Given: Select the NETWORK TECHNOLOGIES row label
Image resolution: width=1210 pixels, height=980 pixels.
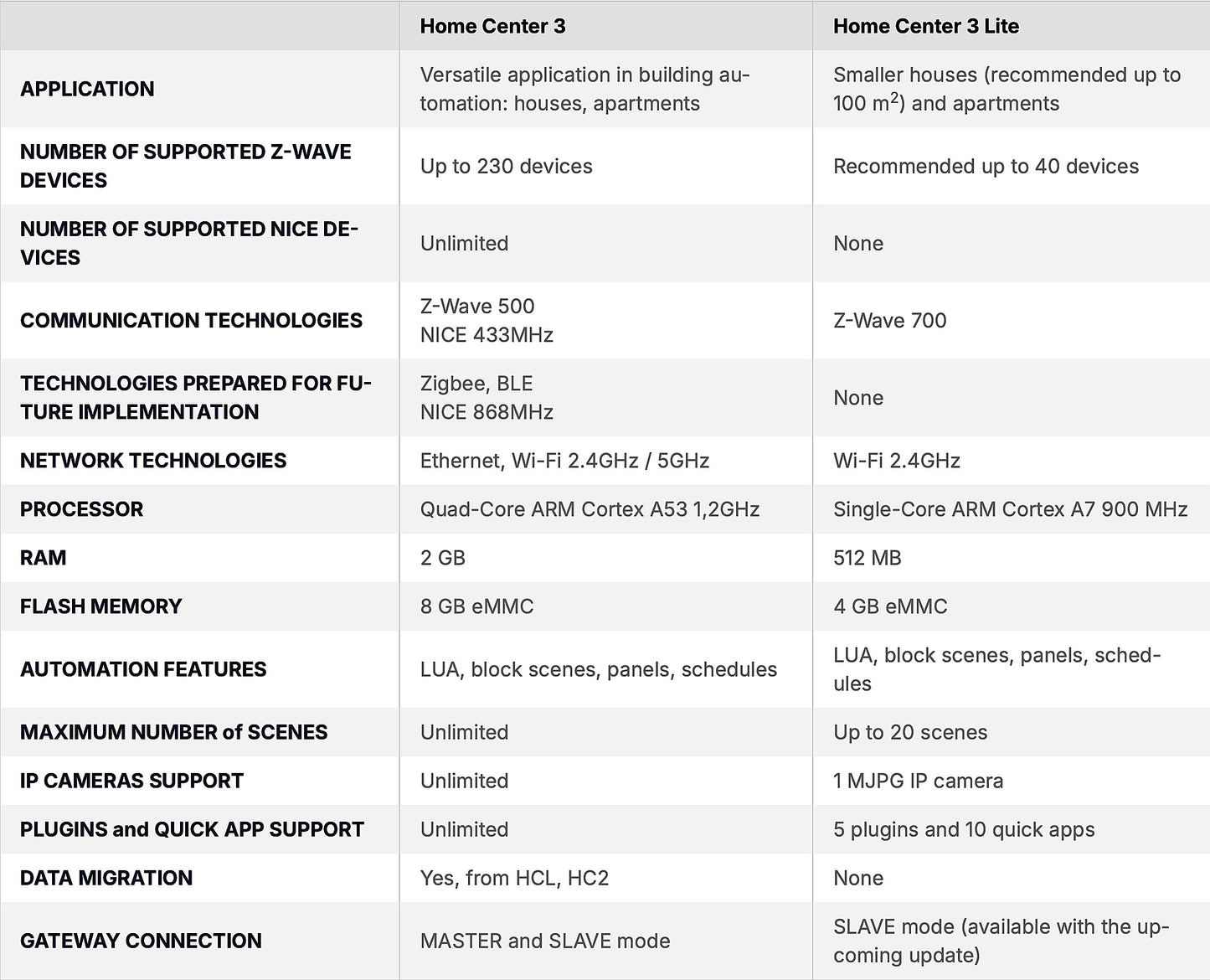Looking at the screenshot, I should pos(153,460).
